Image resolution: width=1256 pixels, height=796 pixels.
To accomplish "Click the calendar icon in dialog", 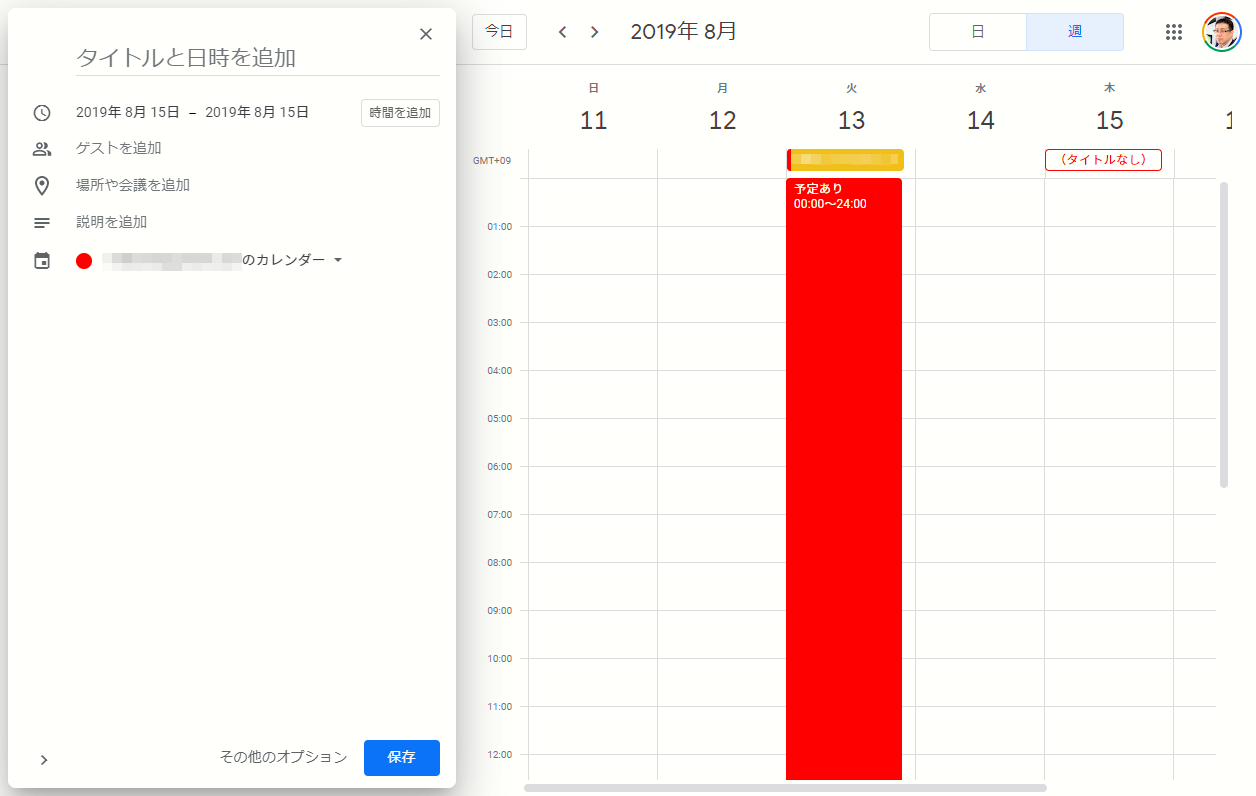I will 42,261.
